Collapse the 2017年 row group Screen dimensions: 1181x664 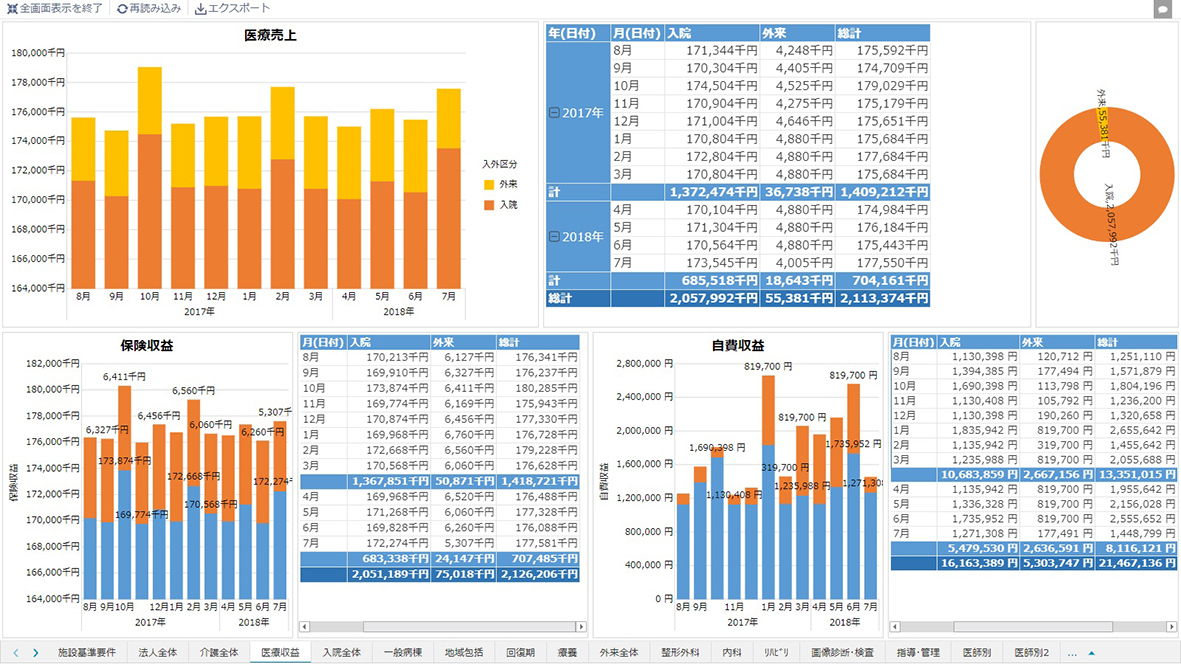554,112
